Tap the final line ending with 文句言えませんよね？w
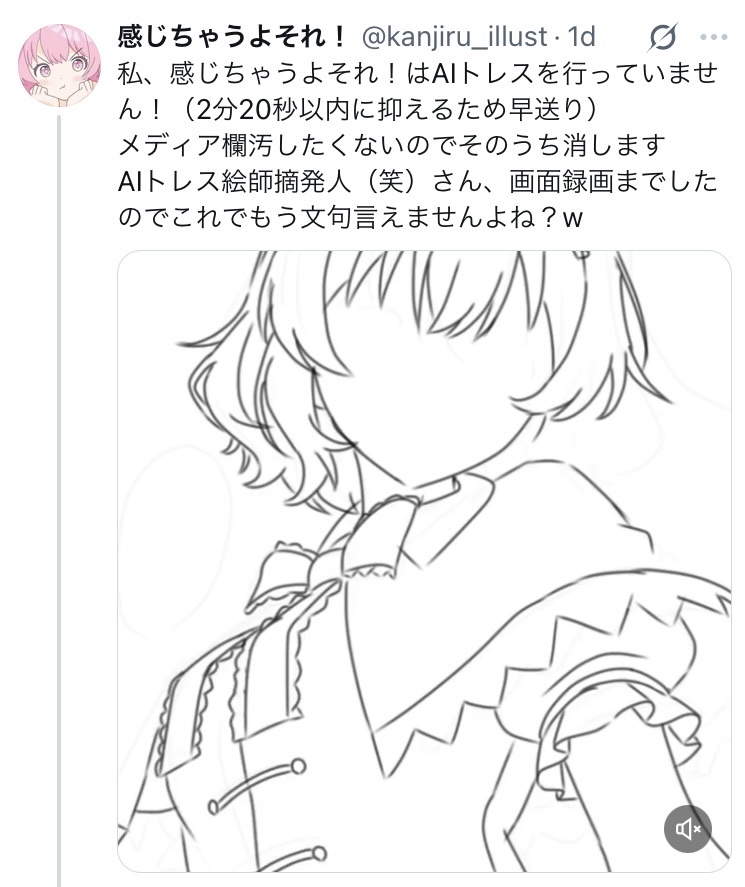Viewport: 745px width, 887px height. [350, 218]
